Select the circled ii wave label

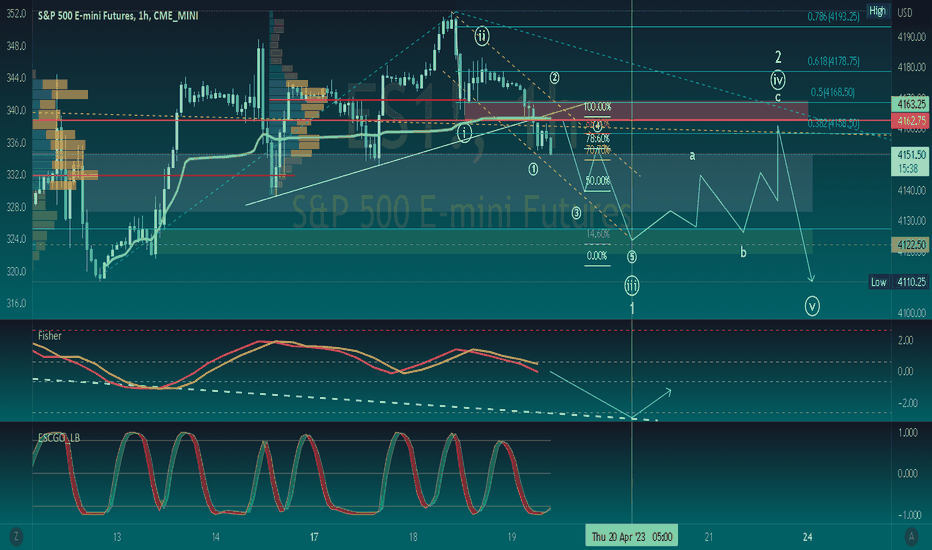[481, 36]
